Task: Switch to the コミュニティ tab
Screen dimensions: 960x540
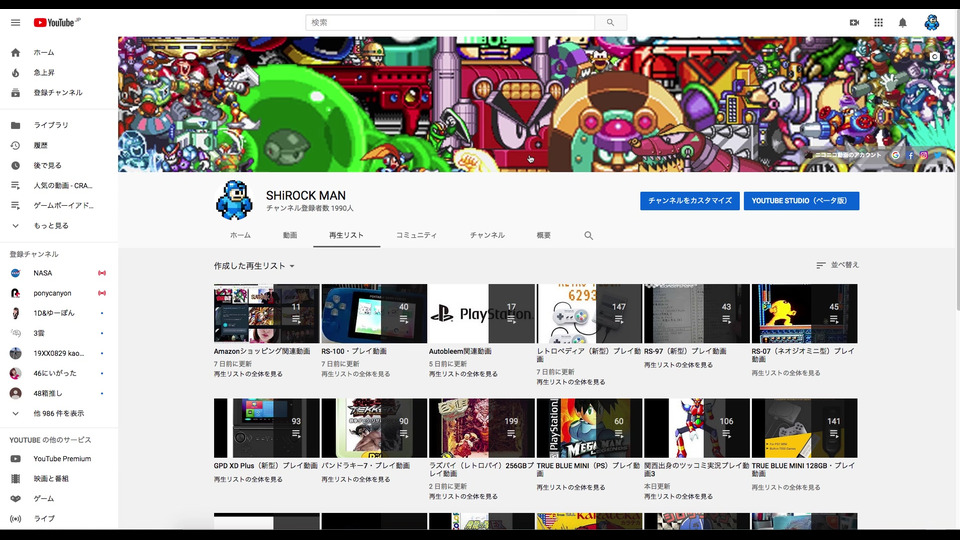Action: [416, 236]
